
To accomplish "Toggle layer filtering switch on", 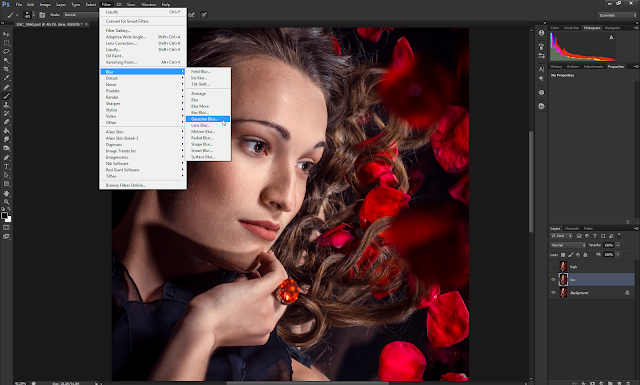I will (619, 236).
